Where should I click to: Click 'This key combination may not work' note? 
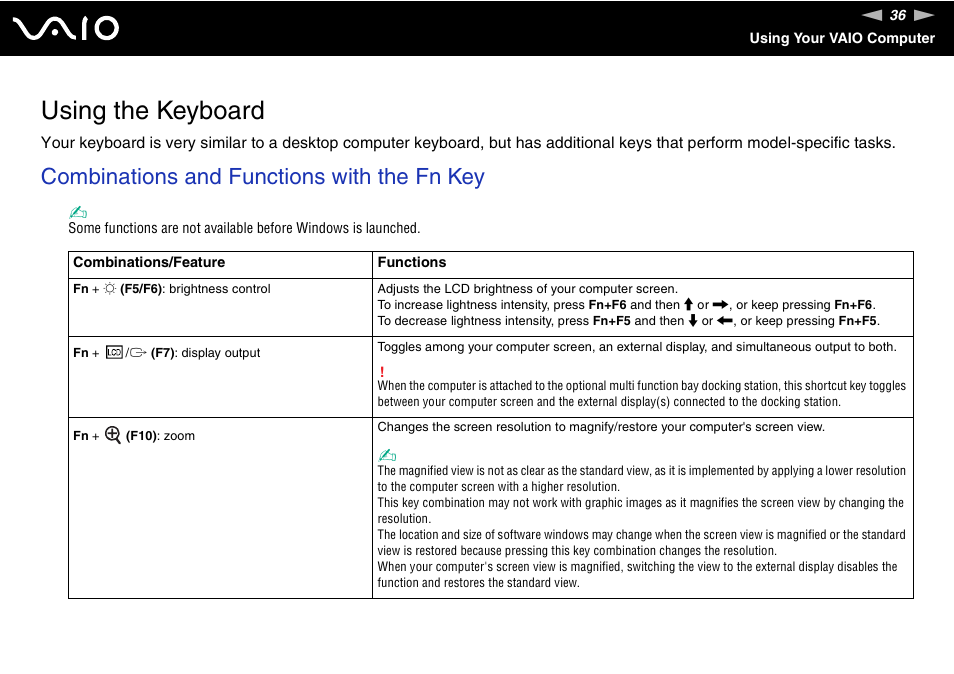641,510
